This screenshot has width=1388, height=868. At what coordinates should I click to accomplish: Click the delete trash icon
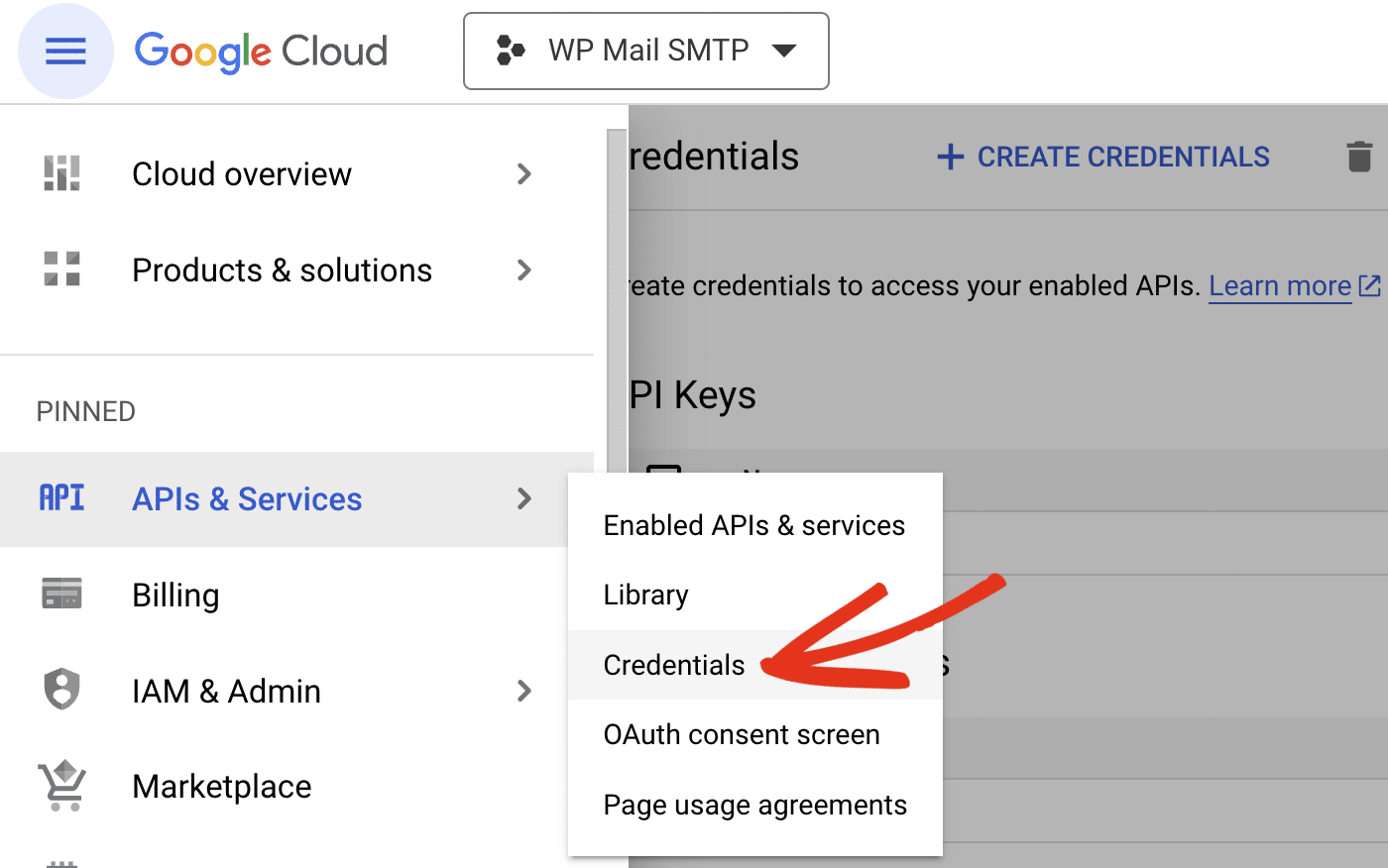[1361, 157]
